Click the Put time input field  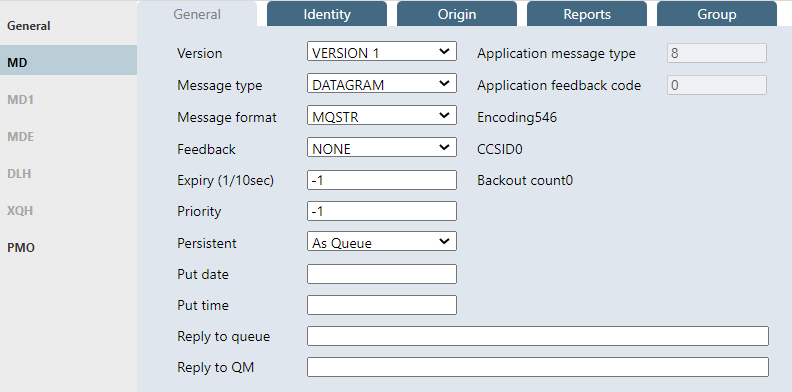pos(382,305)
